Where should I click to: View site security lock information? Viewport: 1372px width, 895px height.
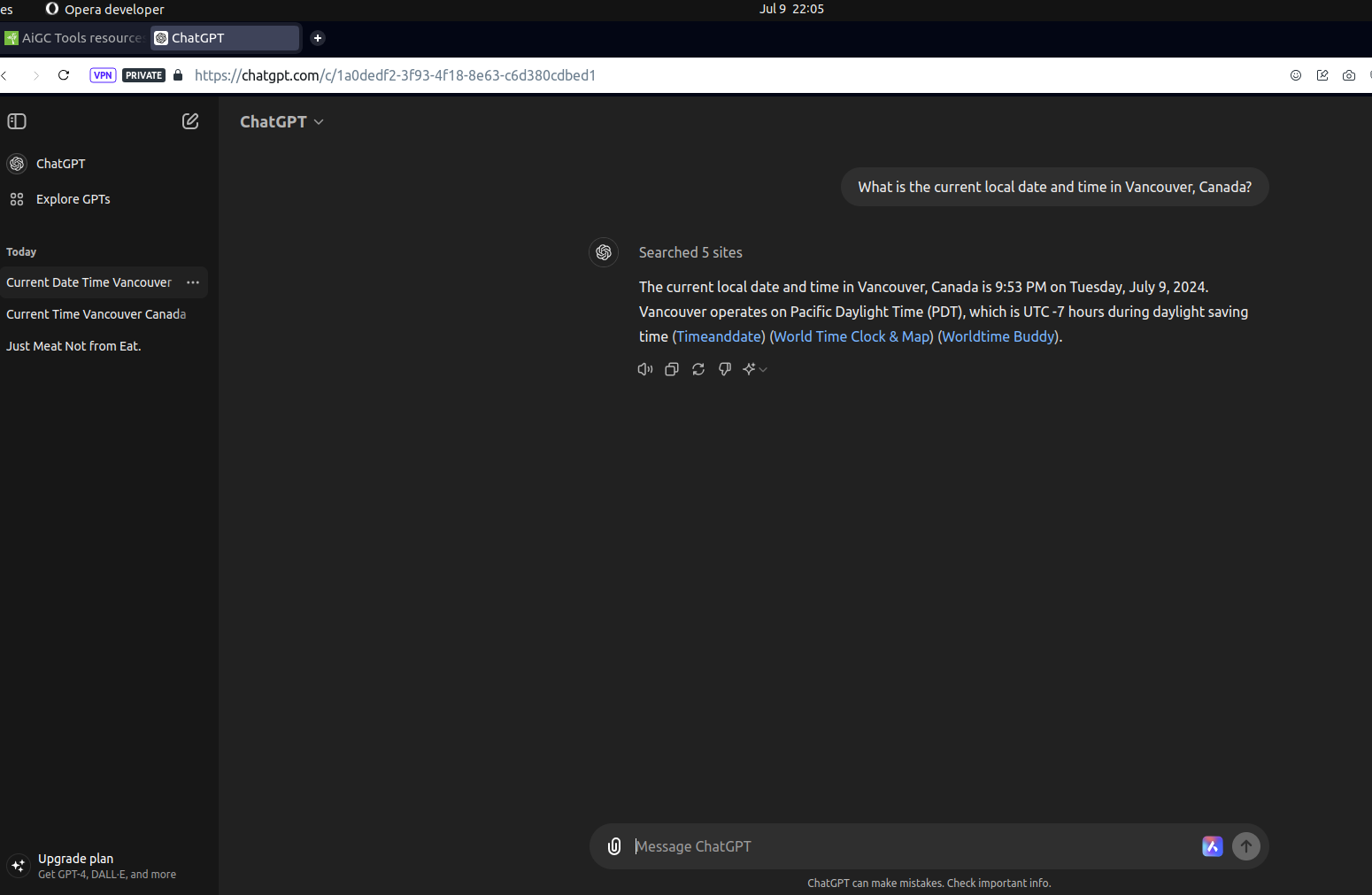click(178, 75)
